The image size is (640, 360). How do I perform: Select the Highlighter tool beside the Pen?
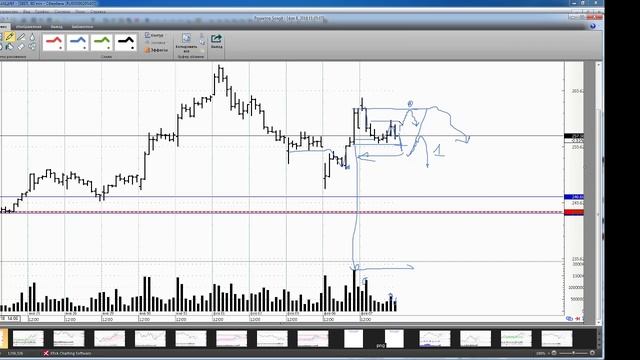pos(21,37)
